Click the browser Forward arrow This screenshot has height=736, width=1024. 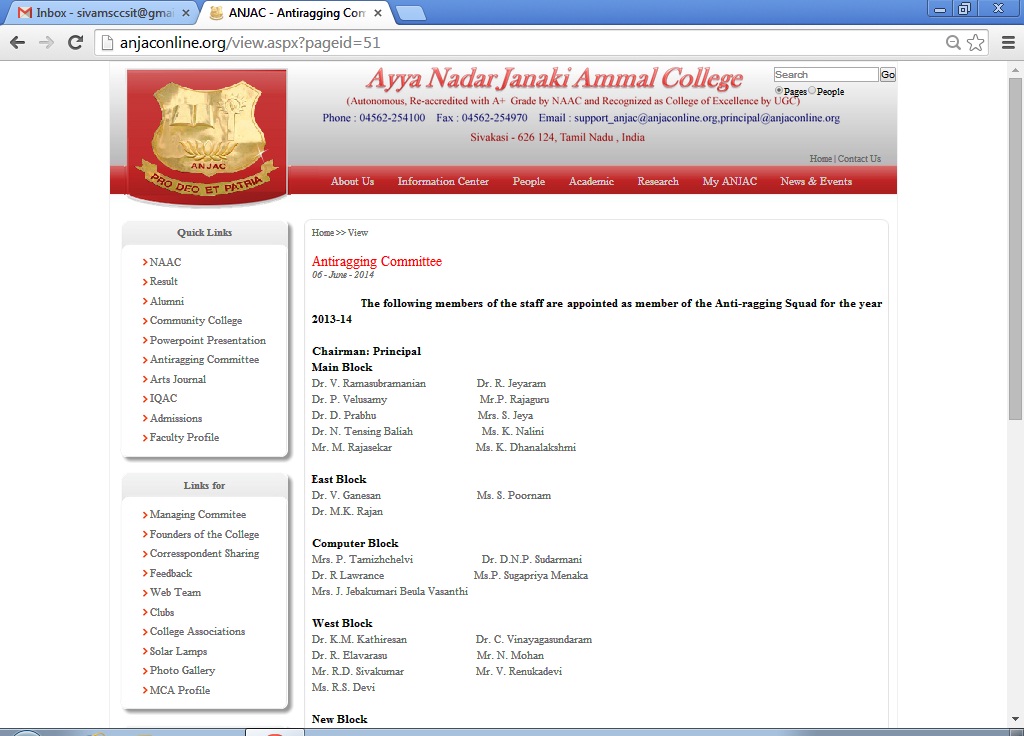(x=46, y=43)
